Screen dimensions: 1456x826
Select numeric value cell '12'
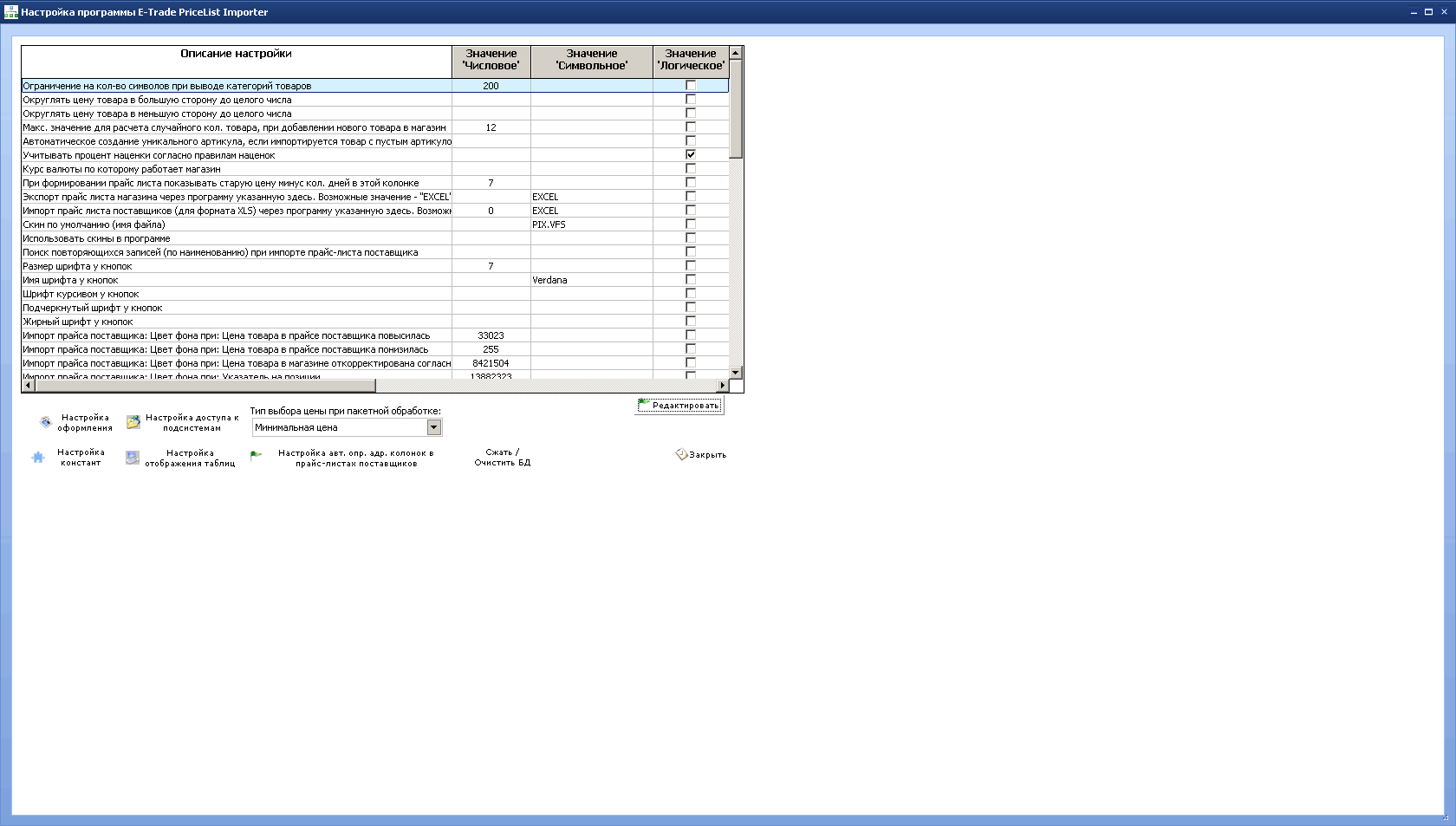click(491, 127)
